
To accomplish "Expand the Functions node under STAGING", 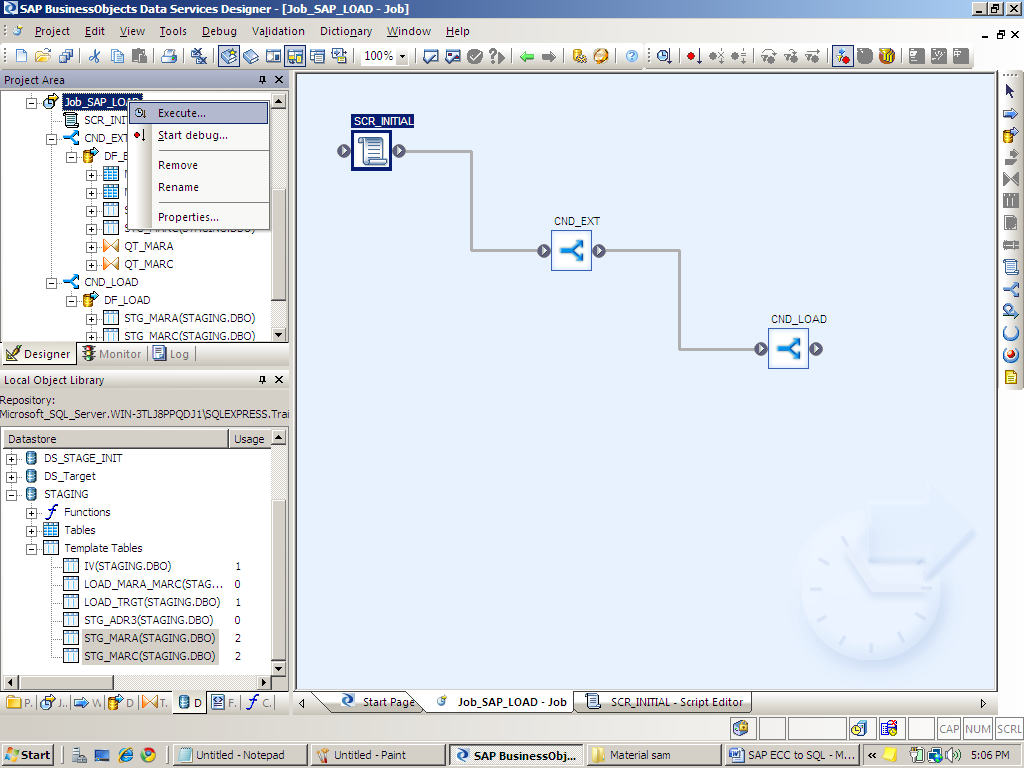I will pos(31,513).
